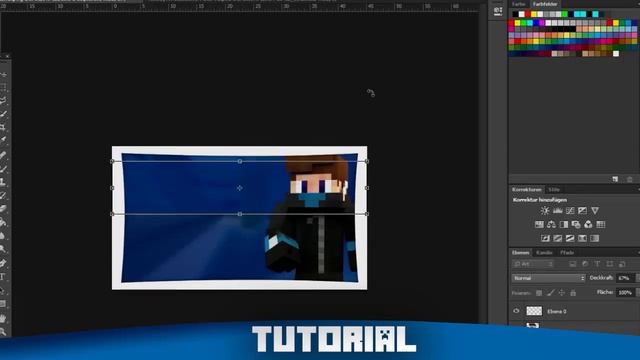Add a Hue/Saturation adjustment
The image size is (640, 360).
[539, 224]
